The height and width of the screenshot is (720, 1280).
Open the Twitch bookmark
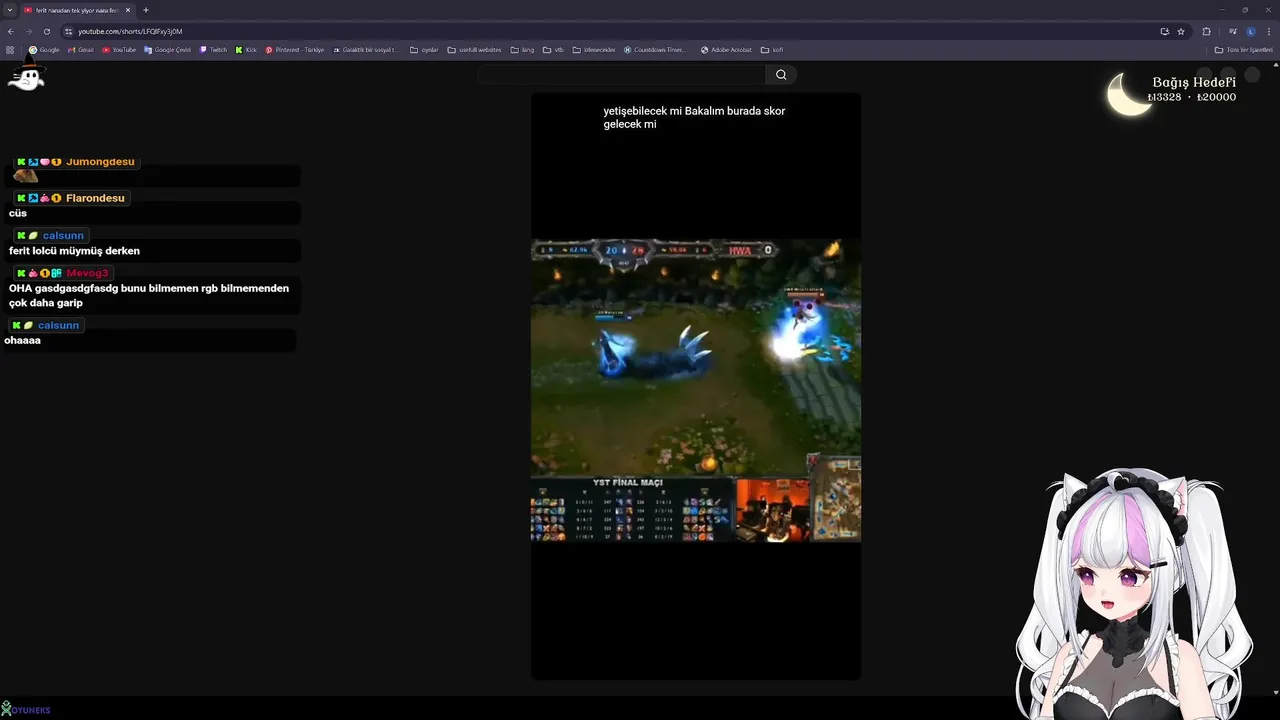tap(213, 49)
